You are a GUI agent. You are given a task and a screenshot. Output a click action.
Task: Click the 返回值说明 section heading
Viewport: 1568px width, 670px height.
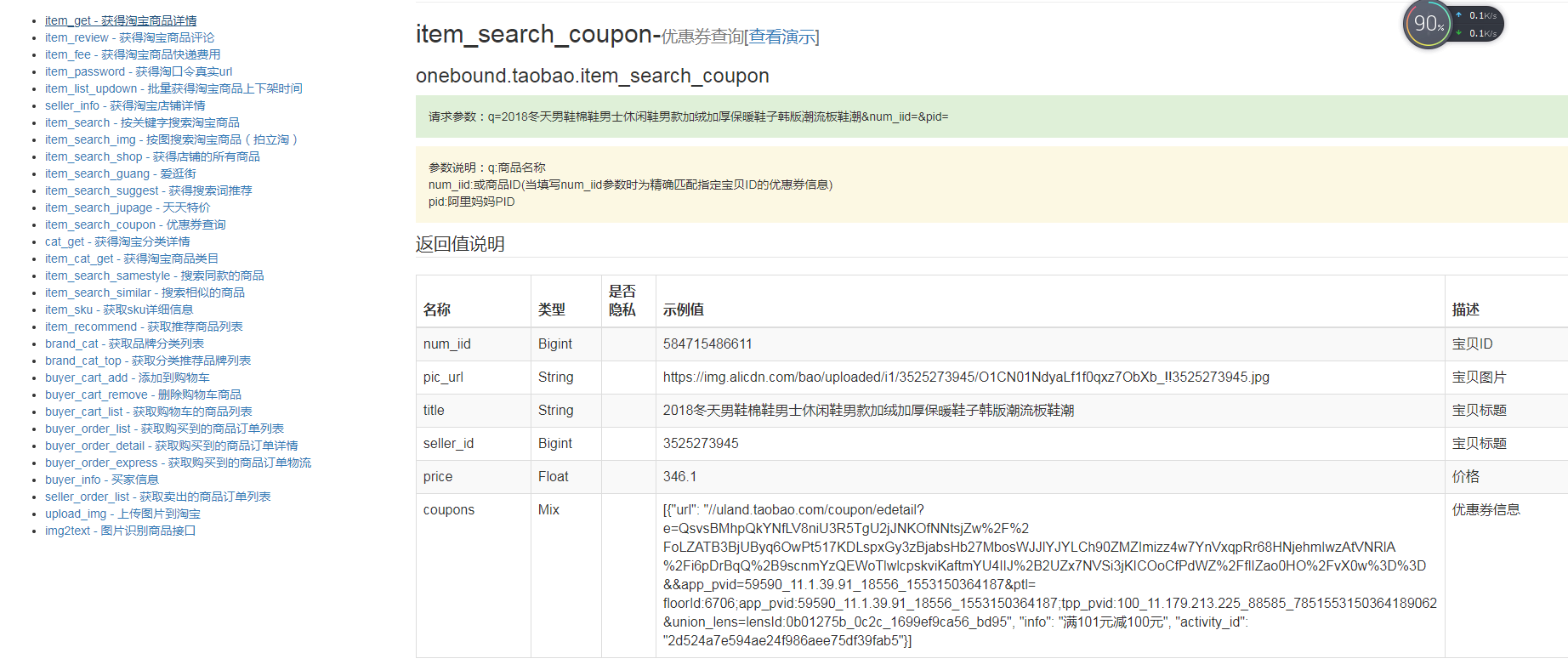click(460, 245)
